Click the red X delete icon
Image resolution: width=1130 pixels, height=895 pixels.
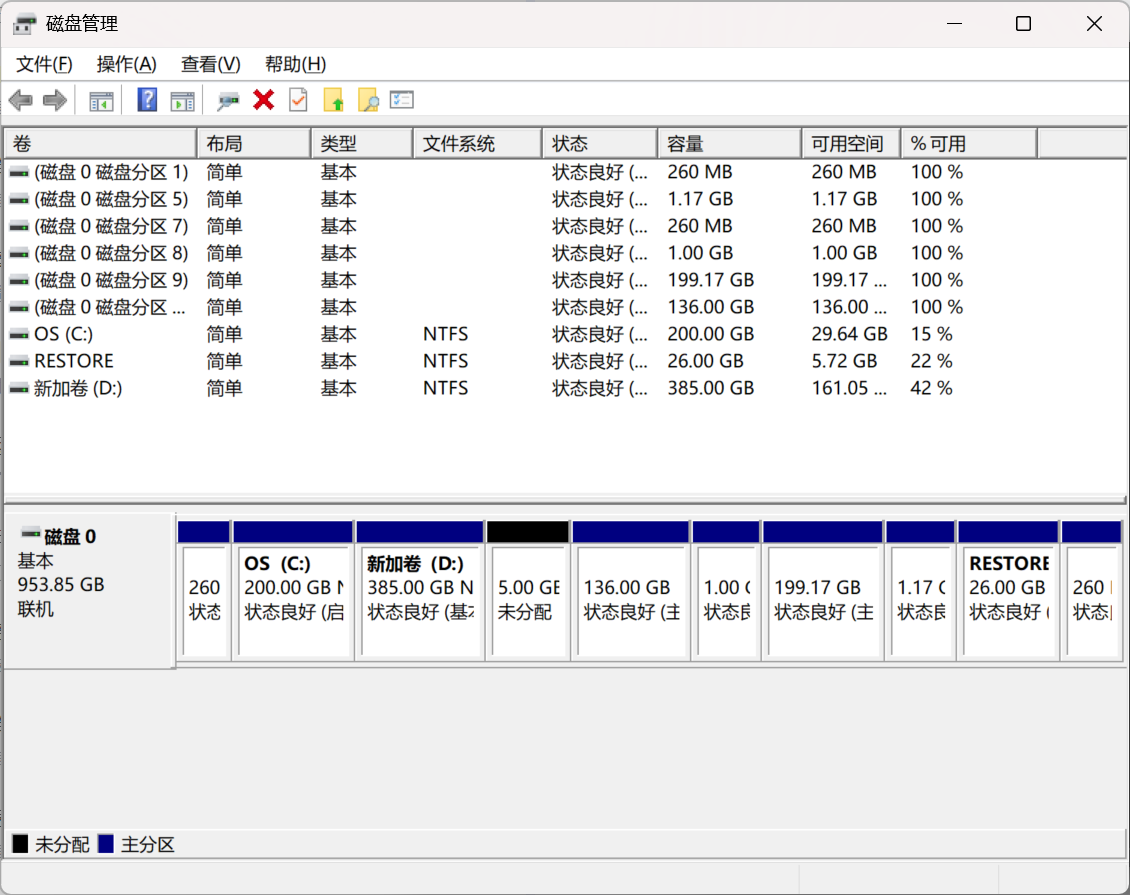point(264,100)
